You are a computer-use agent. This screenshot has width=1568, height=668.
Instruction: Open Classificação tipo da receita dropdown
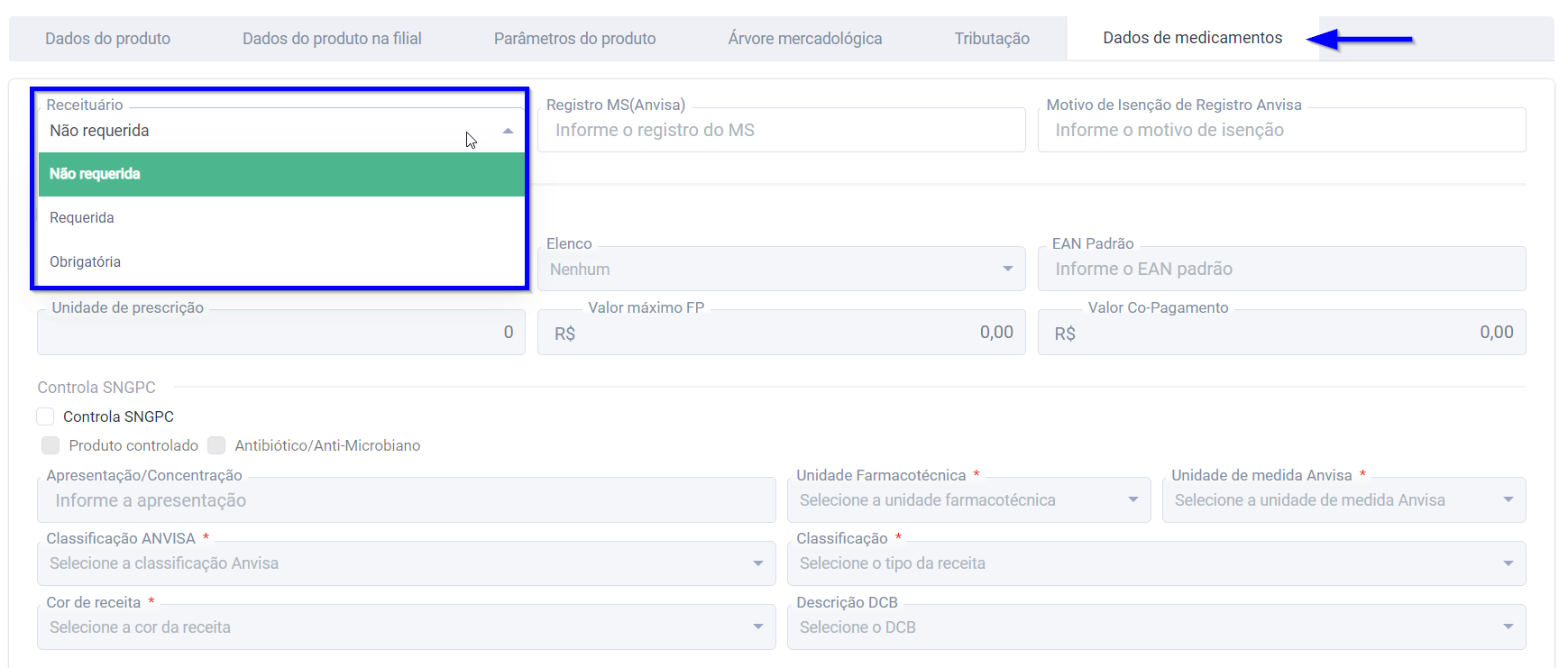1157,563
